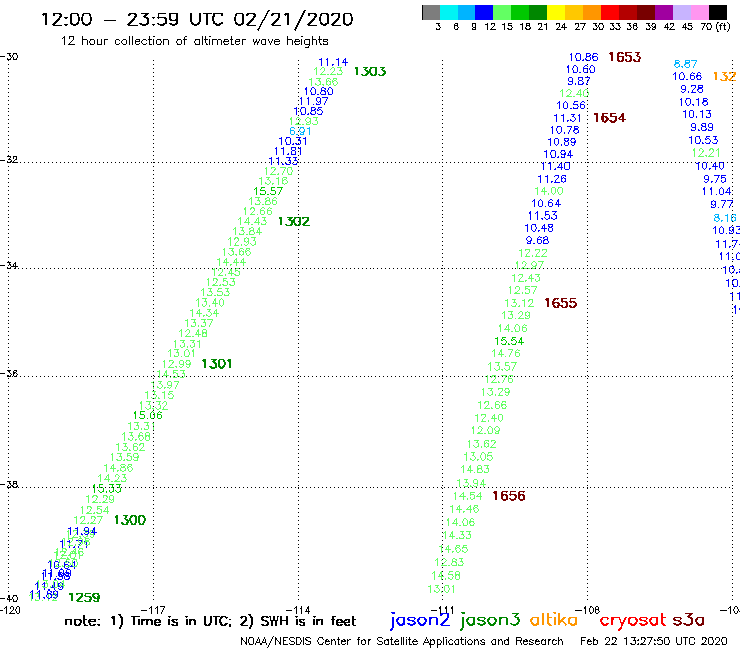740x650 pixels.
Task: Click the jason2 satellite legend label
Action: (420, 620)
